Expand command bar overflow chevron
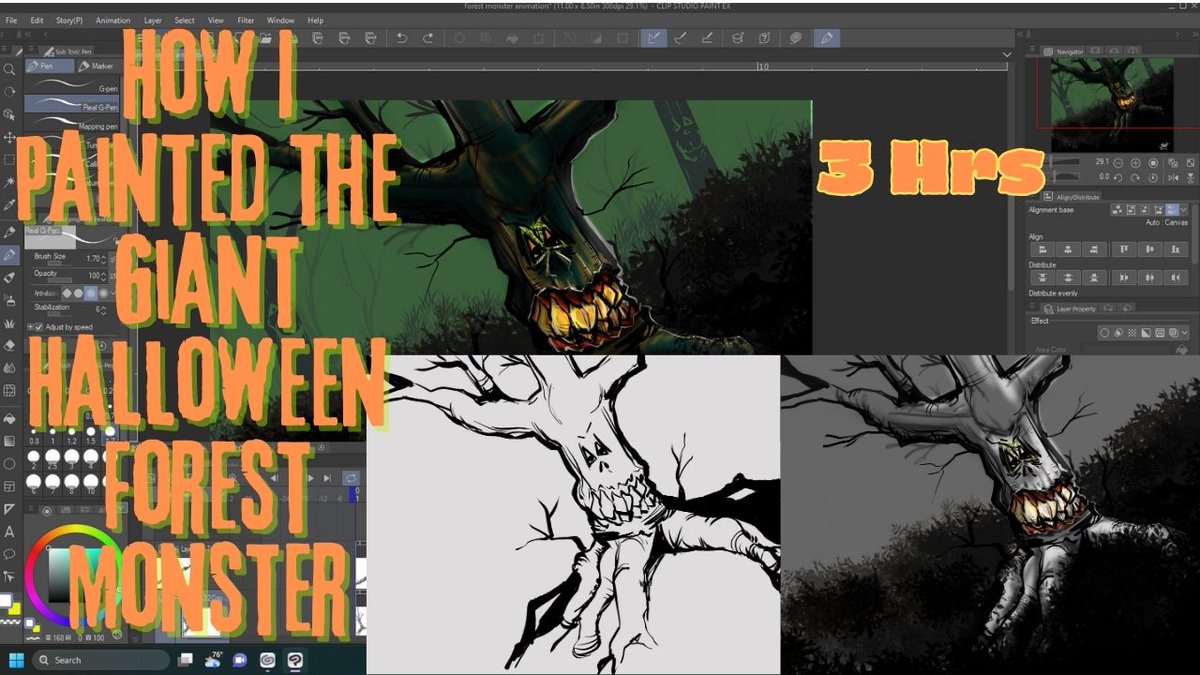This screenshot has height=675, width=1200. point(1006,53)
